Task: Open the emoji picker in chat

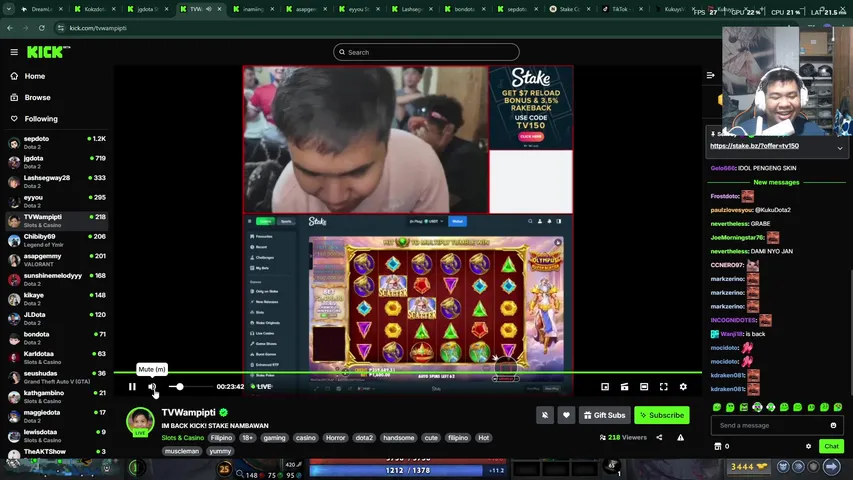Action: pos(833,426)
